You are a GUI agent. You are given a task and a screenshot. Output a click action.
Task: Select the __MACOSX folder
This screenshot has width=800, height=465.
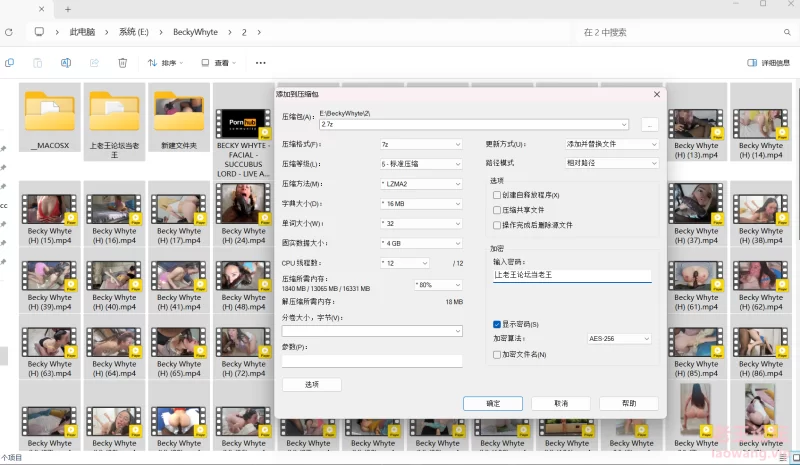[x=49, y=112]
